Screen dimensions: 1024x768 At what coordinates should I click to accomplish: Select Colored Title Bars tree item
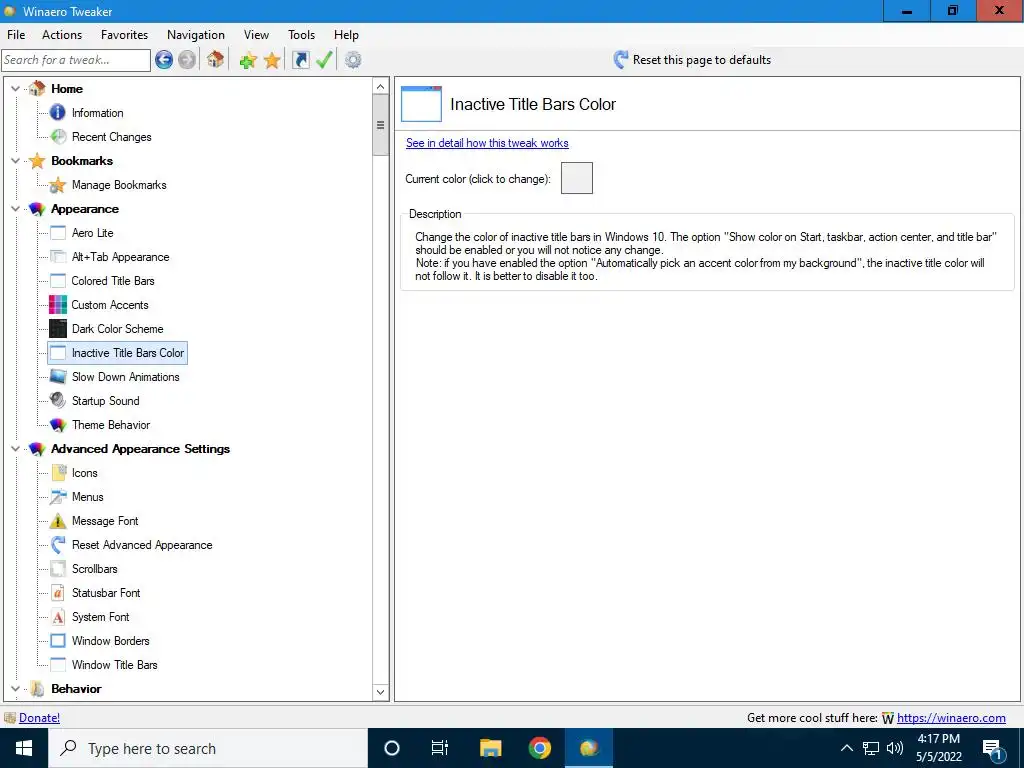point(113,281)
